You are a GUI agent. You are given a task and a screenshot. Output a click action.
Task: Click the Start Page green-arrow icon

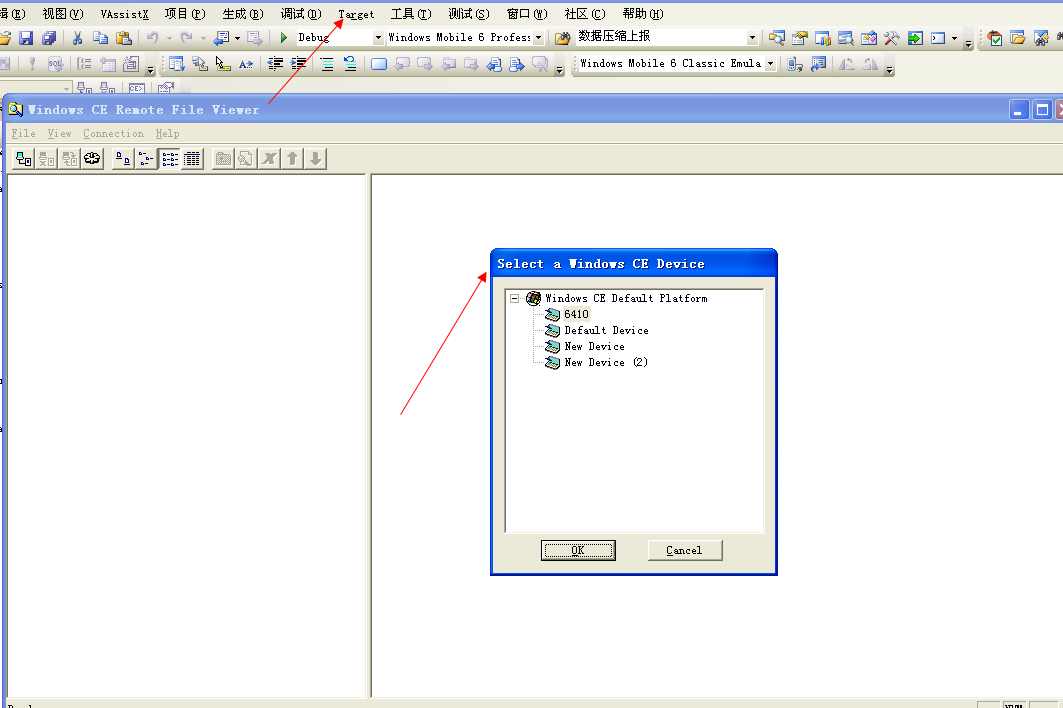915,38
